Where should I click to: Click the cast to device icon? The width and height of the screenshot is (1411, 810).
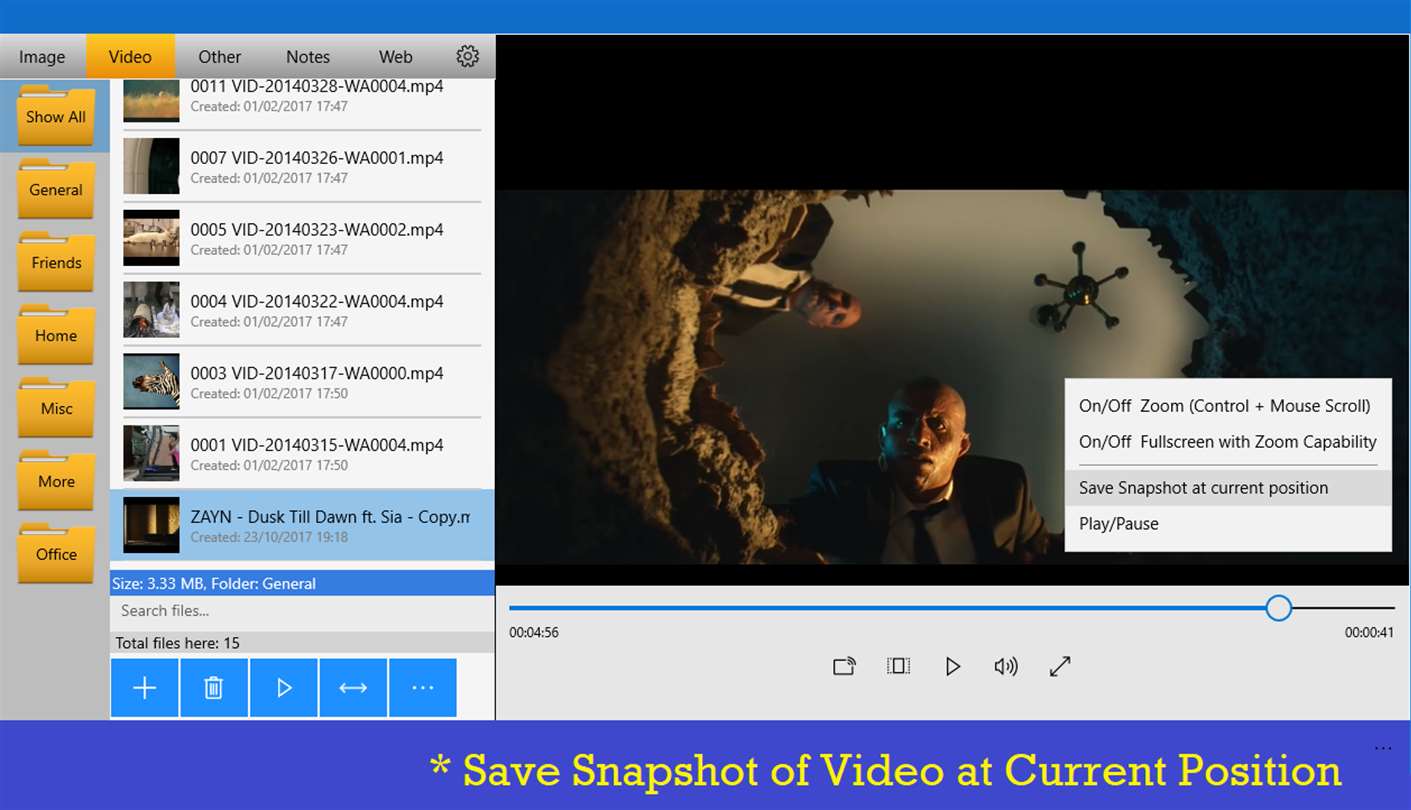coord(845,666)
